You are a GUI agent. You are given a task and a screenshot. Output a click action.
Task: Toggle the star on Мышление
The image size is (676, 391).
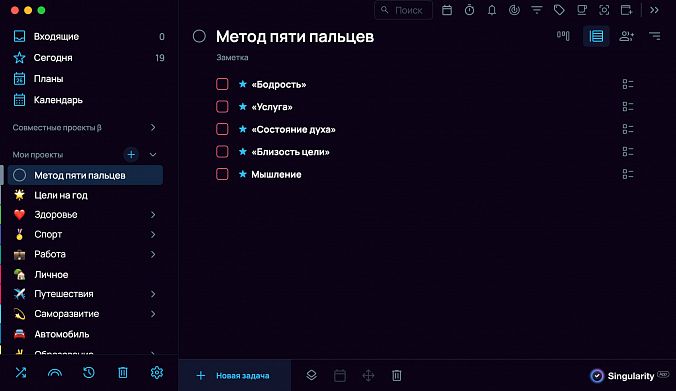[x=243, y=174]
